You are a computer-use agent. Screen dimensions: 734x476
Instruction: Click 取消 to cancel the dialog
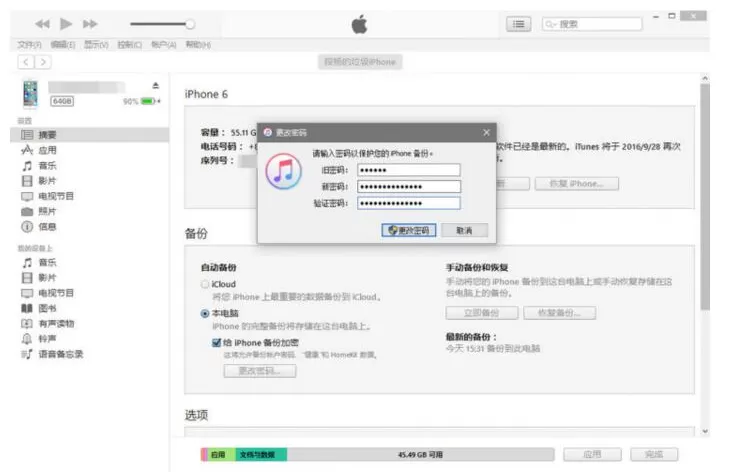(464, 230)
